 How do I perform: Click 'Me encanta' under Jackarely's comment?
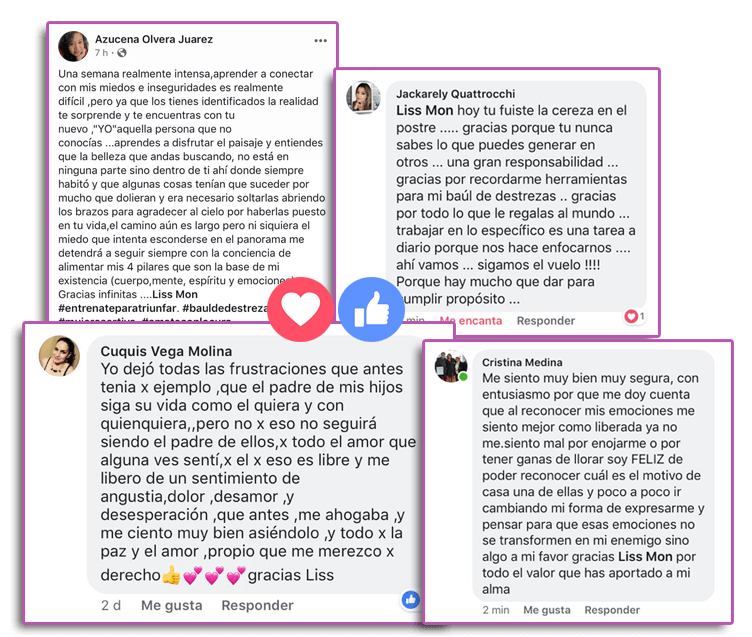471,320
